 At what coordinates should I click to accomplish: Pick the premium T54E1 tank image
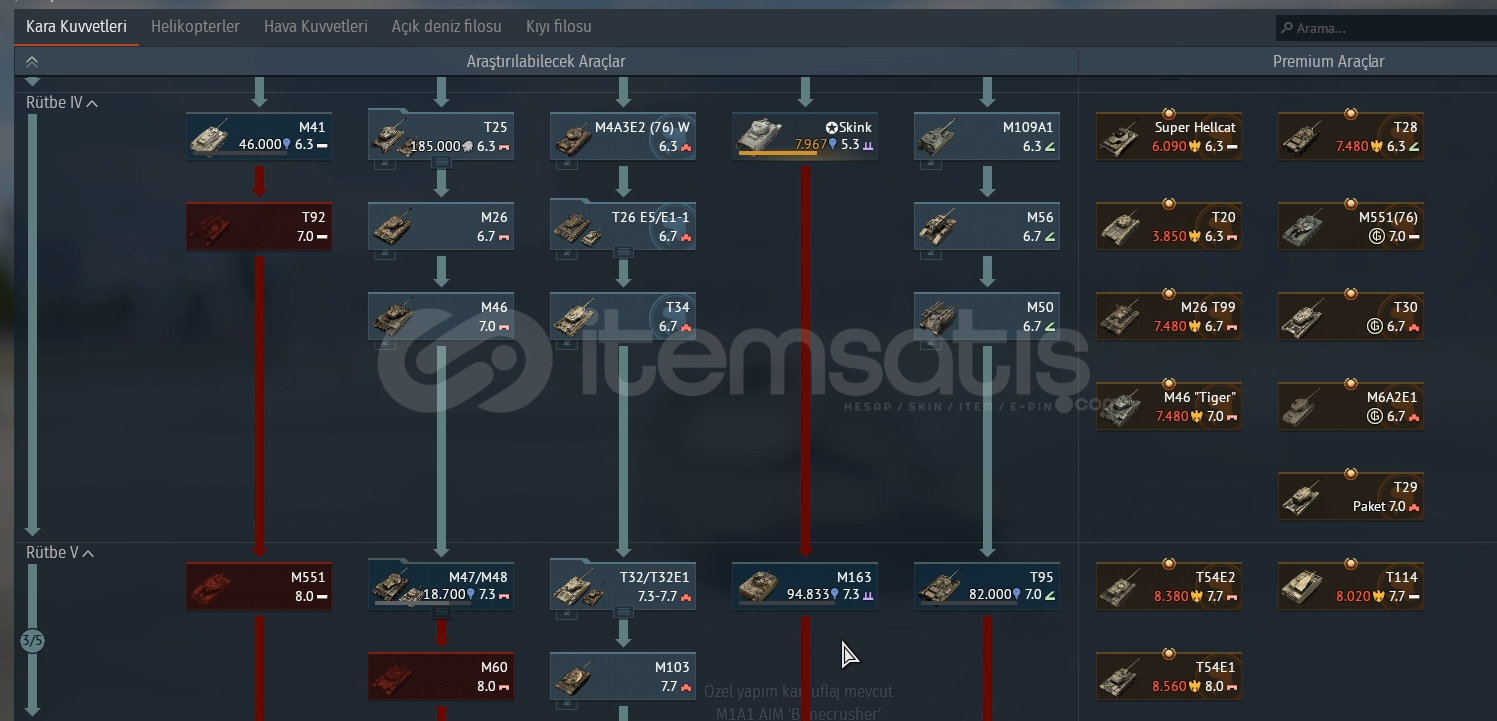(x=1121, y=678)
